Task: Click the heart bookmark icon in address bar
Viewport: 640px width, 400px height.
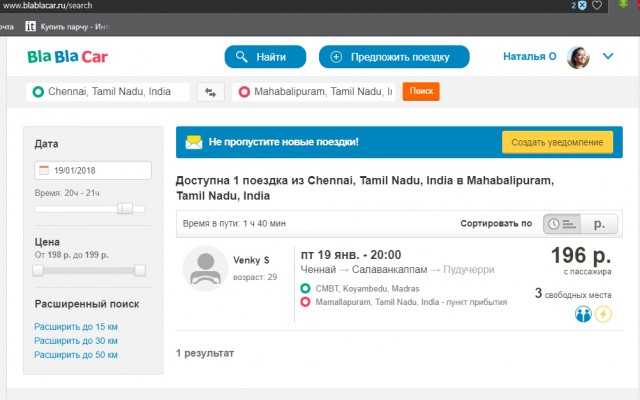Action: (x=597, y=6)
